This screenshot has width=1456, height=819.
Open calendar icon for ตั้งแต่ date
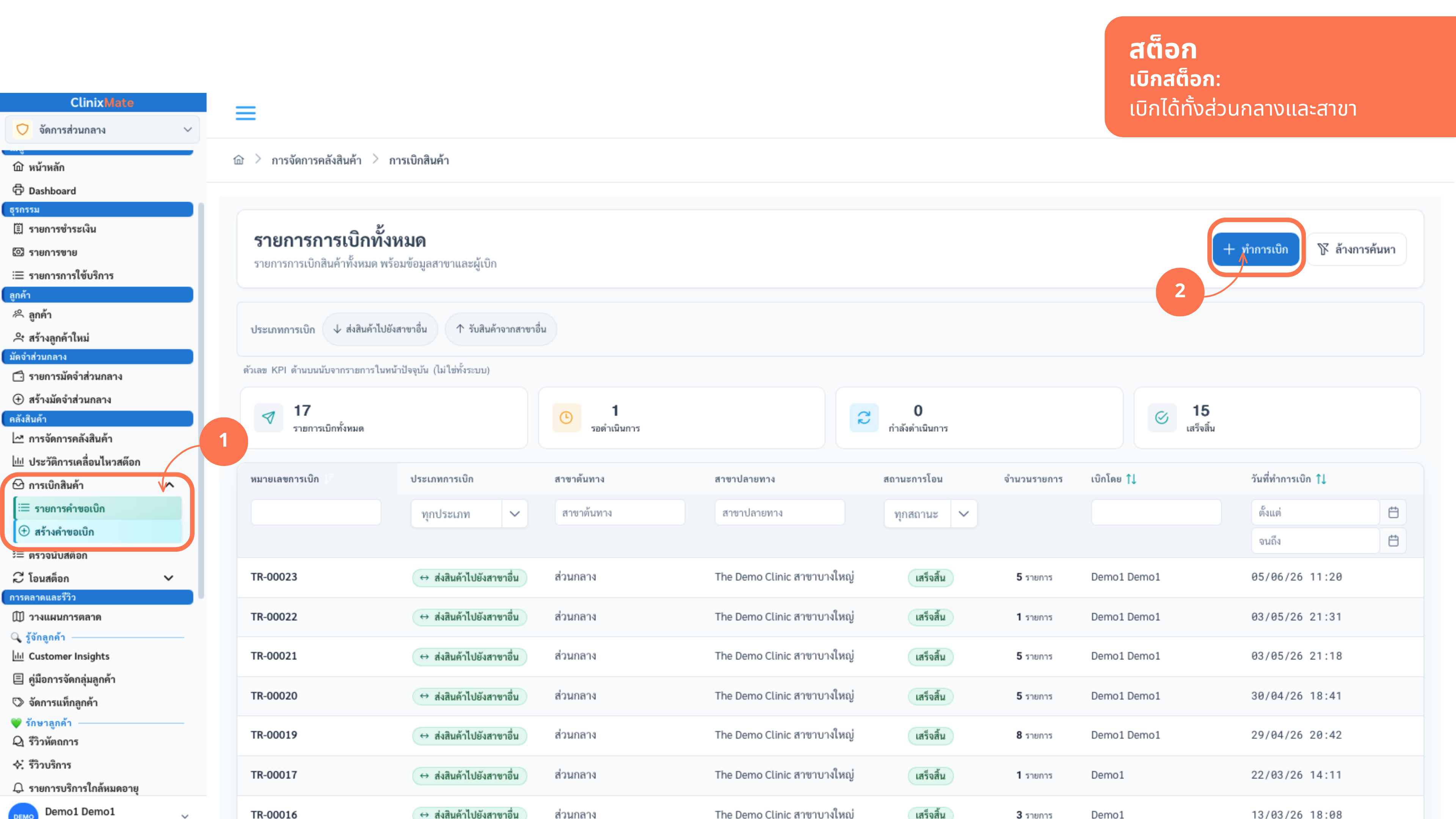1393,513
